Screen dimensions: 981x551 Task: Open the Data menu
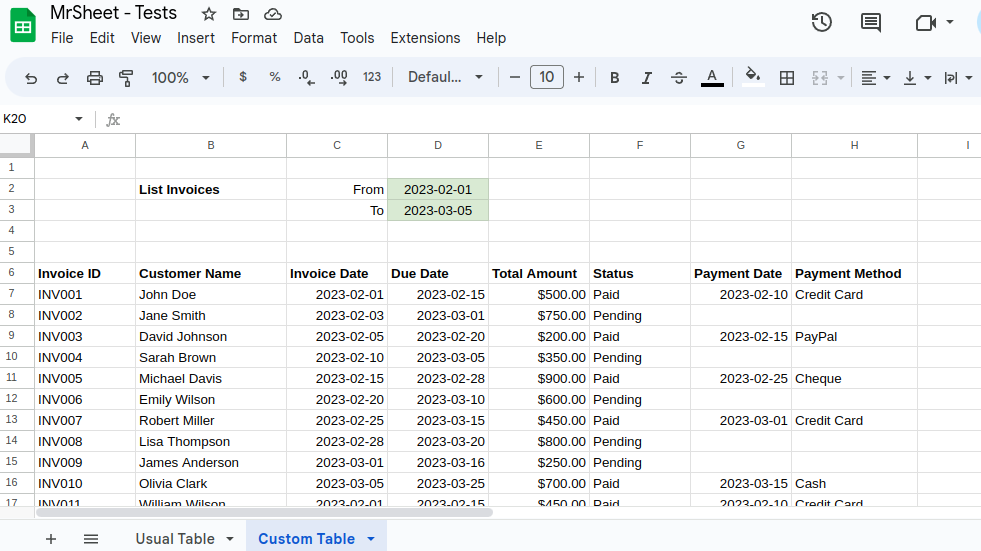click(x=308, y=38)
